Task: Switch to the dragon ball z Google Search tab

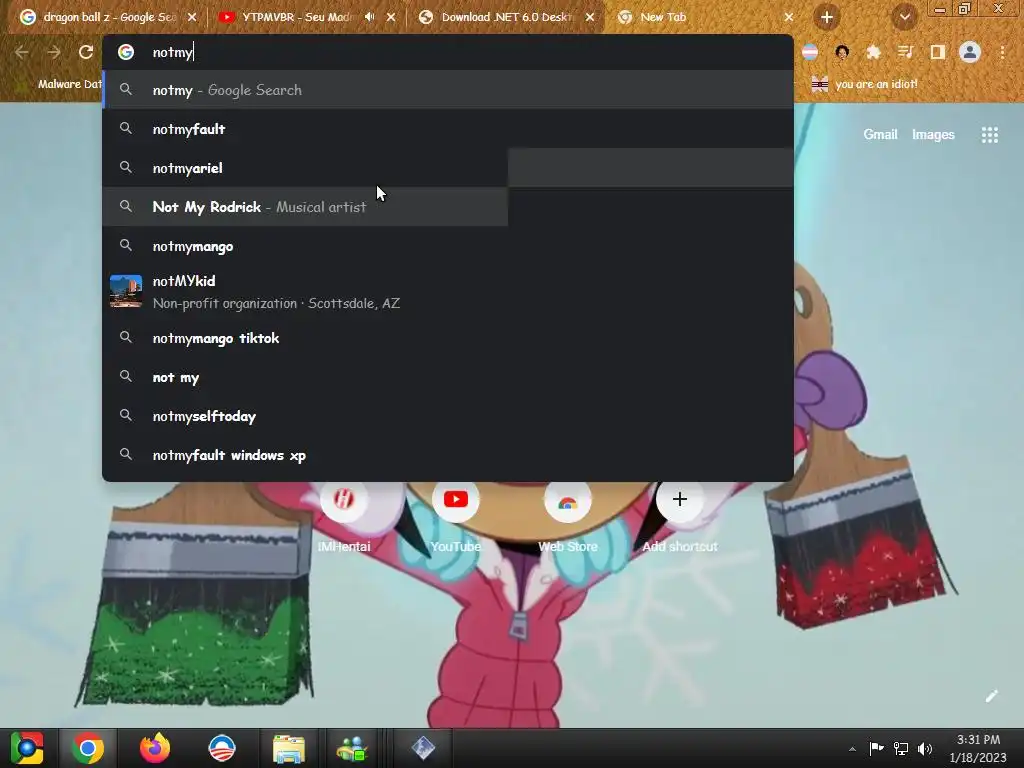Action: (x=106, y=17)
